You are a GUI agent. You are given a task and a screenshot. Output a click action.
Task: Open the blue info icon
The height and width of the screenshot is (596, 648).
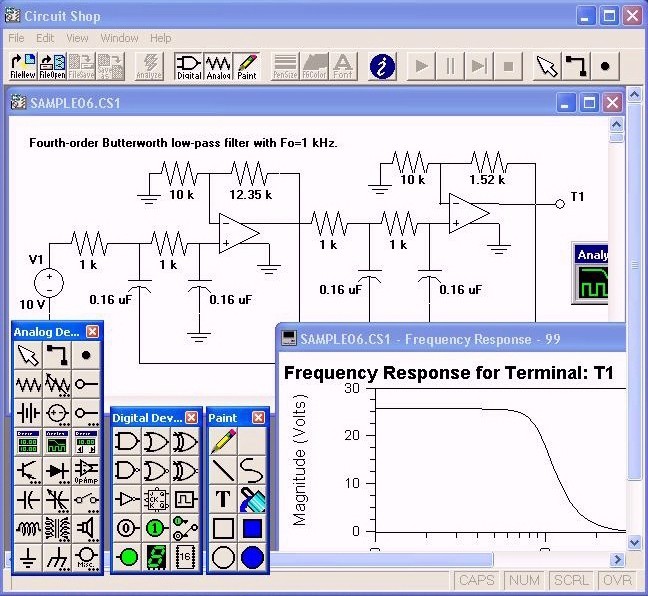382,66
